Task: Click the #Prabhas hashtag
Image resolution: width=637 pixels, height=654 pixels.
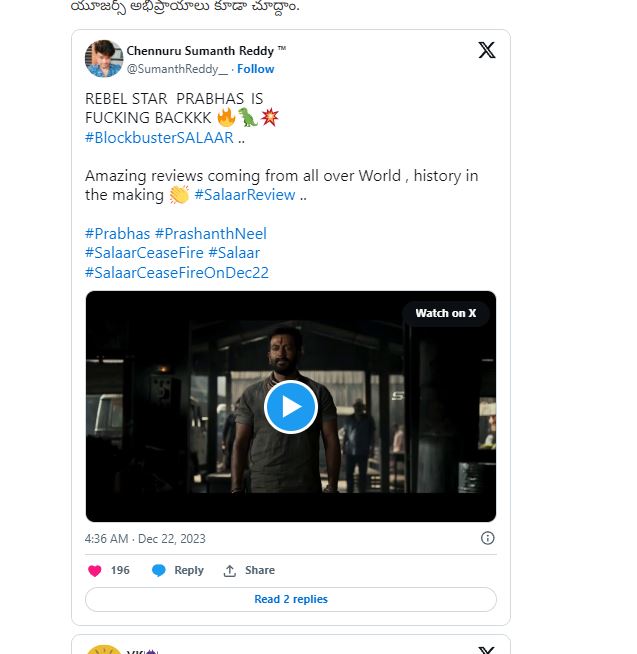Action: (117, 233)
